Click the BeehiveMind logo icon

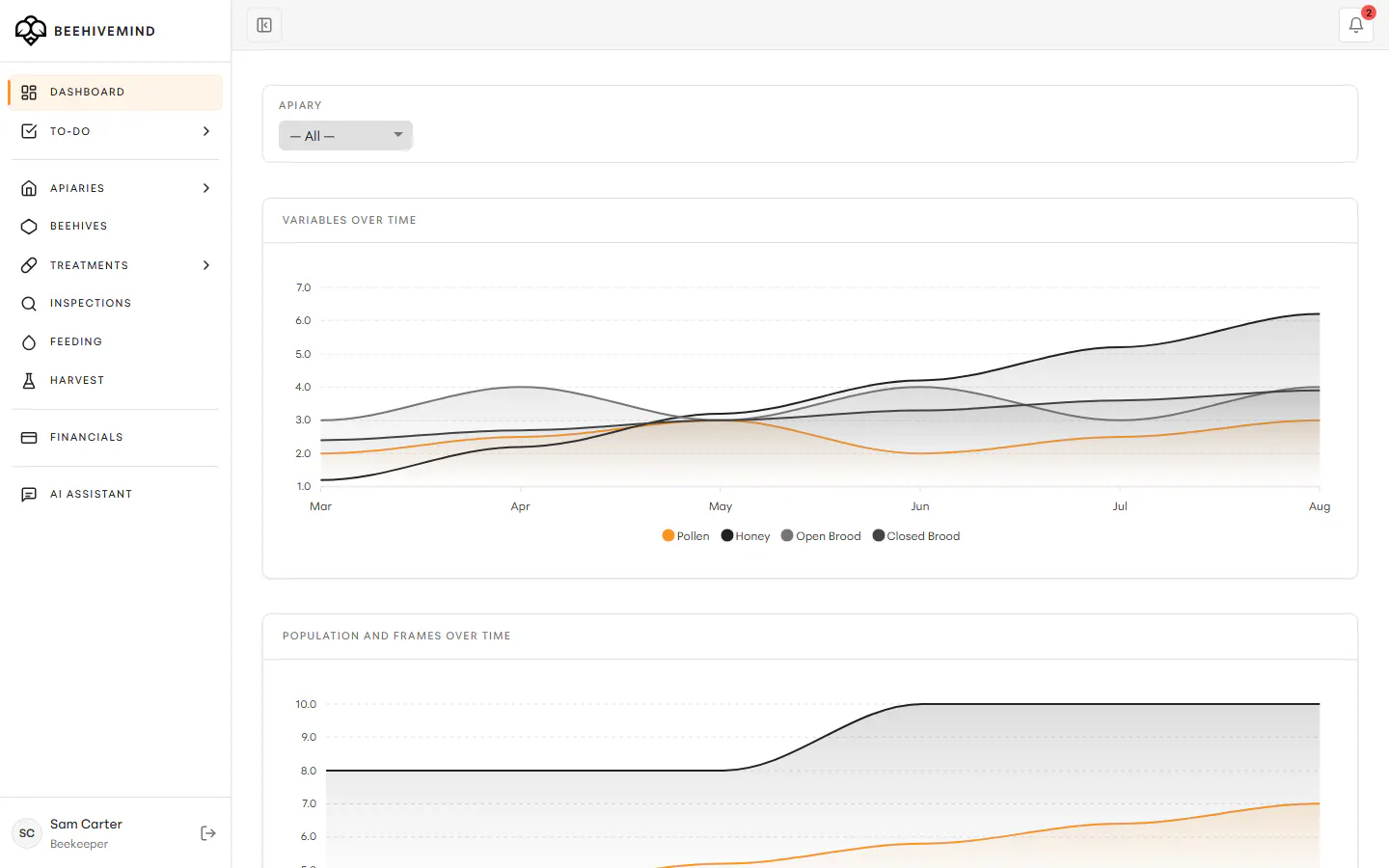tap(31, 30)
